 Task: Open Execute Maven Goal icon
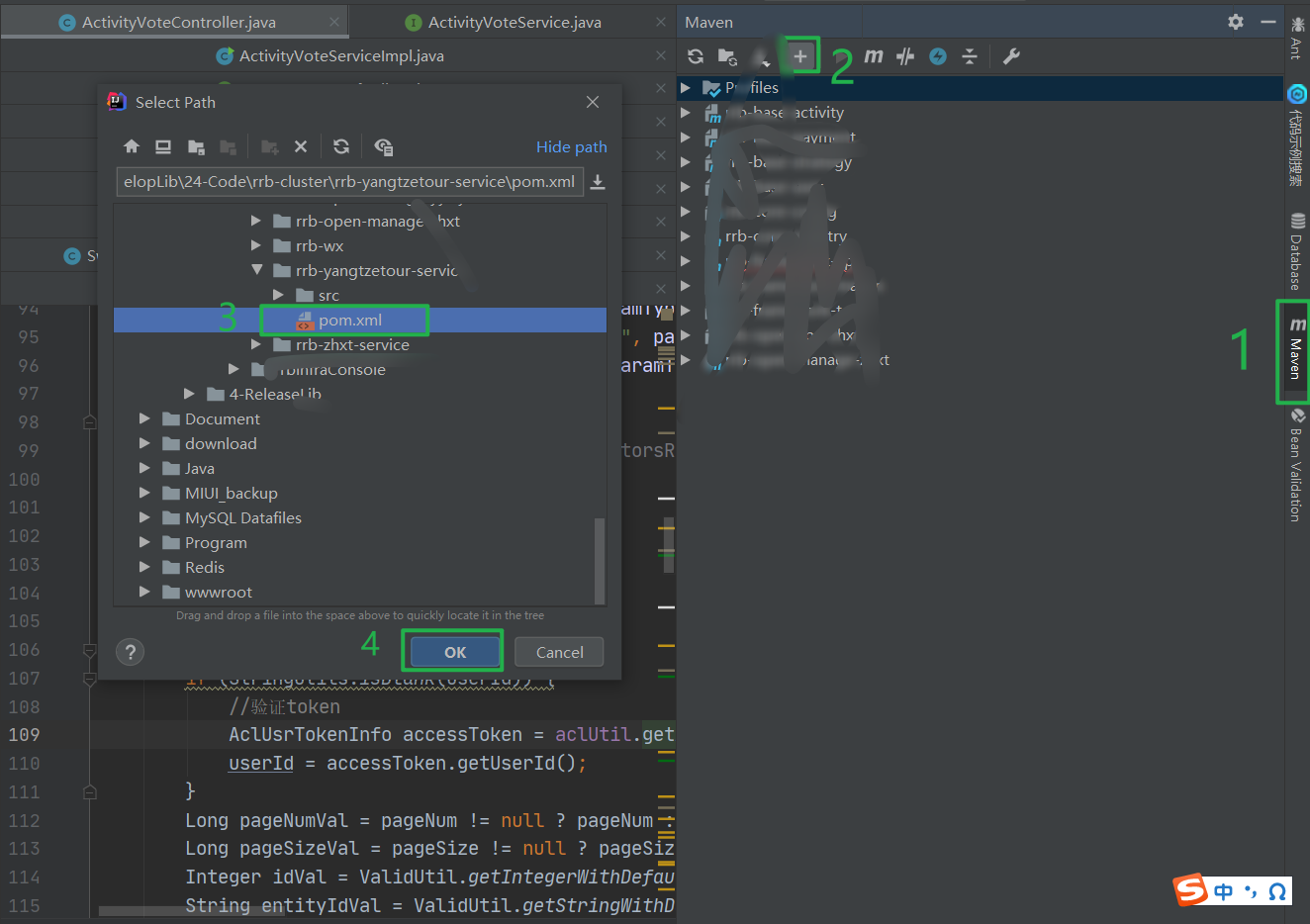click(x=874, y=56)
